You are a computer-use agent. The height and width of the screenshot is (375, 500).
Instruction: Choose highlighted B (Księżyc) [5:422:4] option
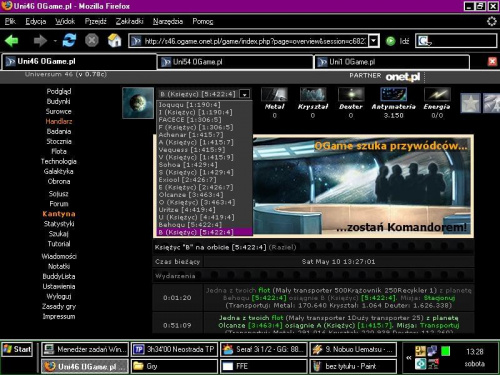tap(204, 232)
